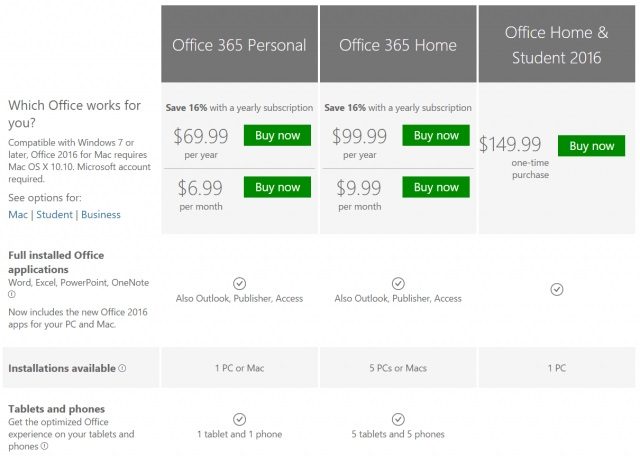The width and height of the screenshot is (640, 458).
Task: Click the Office 365 Personal applications checkmark icon
Action: tap(239, 284)
